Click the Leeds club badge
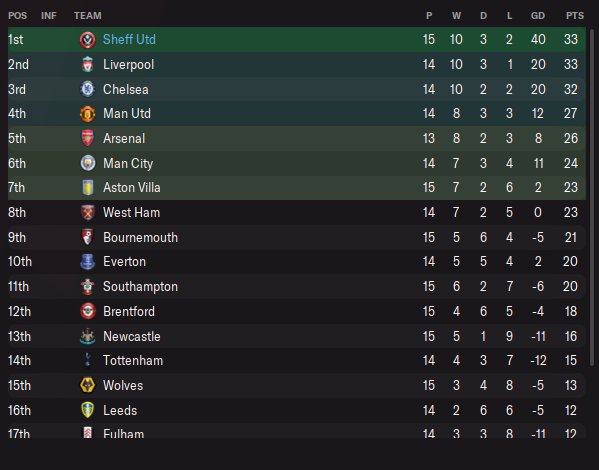The image size is (599, 470). 87,410
